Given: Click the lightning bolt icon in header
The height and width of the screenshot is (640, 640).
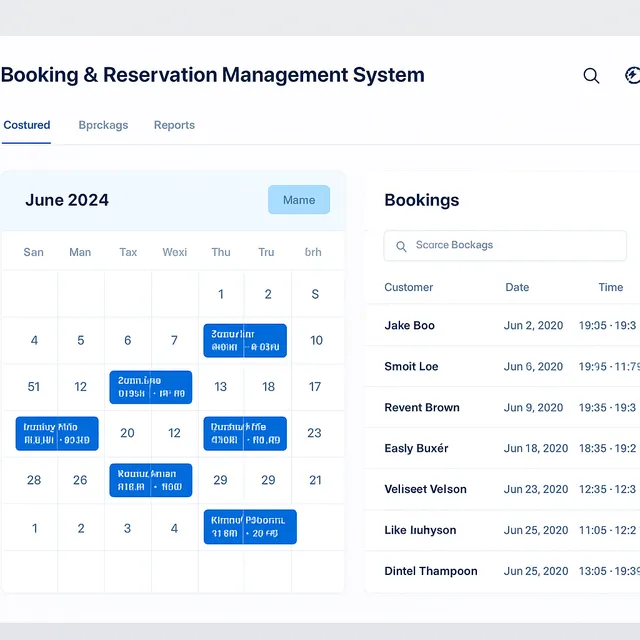Looking at the screenshot, I should pyautogui.click(x=632, y=75).
